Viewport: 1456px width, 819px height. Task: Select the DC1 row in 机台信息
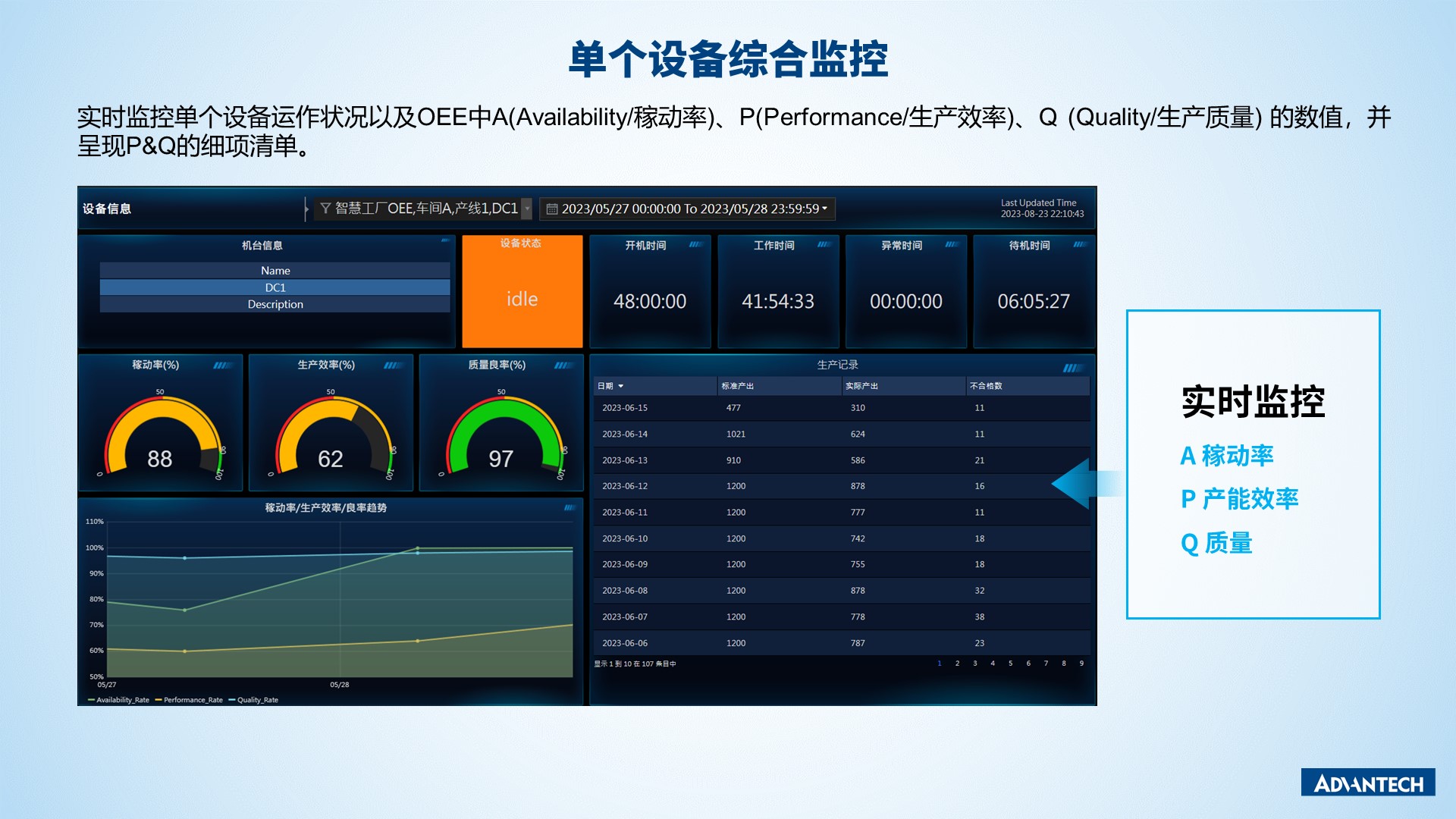(275, 288)
